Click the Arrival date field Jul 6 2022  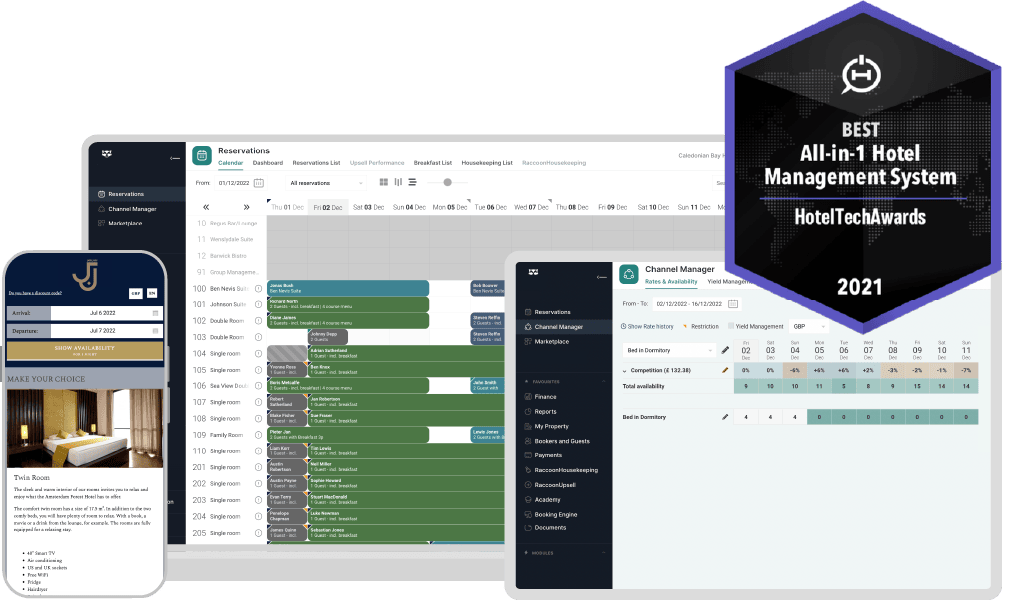[107, 313]
